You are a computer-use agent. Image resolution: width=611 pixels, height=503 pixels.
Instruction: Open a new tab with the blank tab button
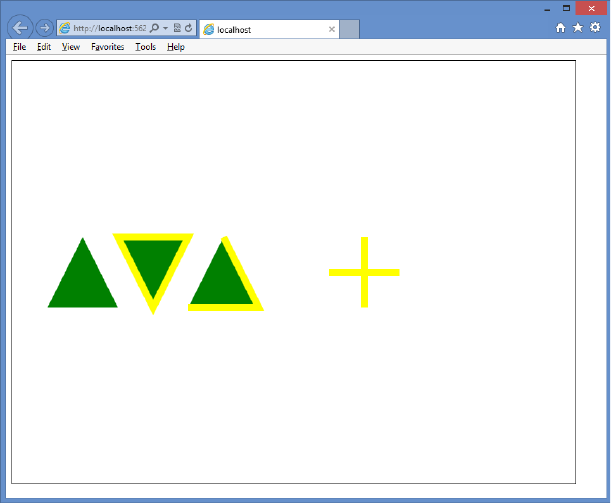click(349, 29)
